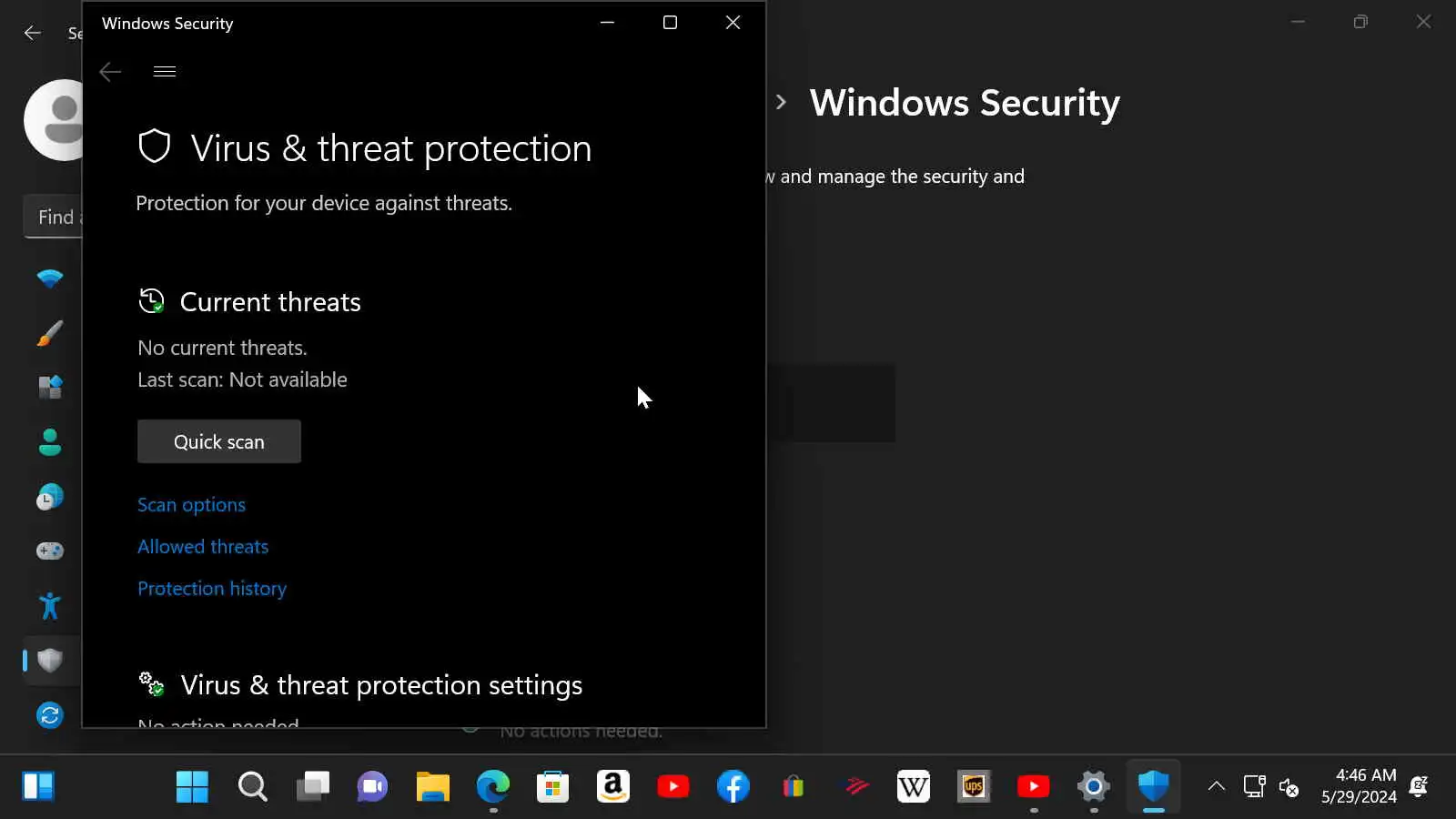This screenshot has height=819, width=1456.
Task: Open the Allowed threats link
Action: [x=203, y=547]
